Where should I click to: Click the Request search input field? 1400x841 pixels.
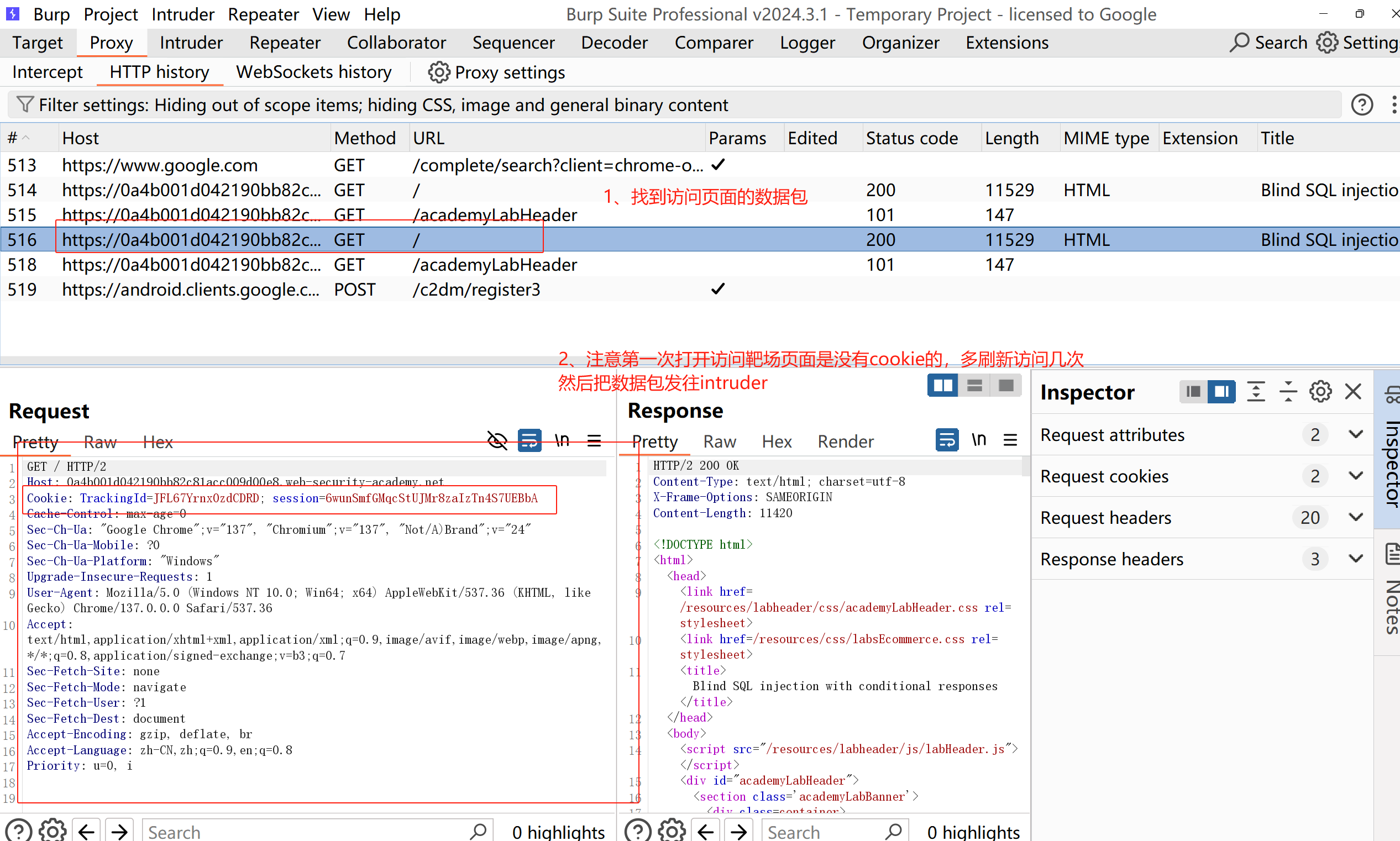[x=306, y=832]
